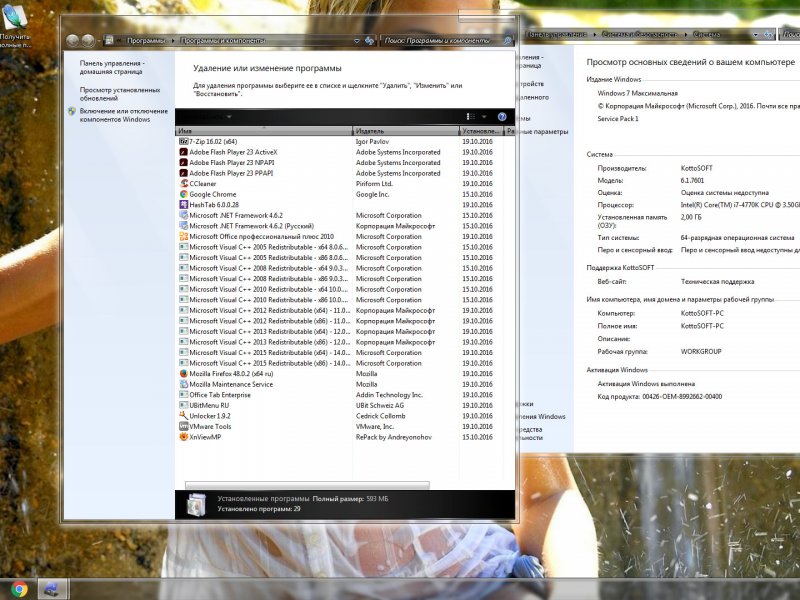Click publisher 'Addin Technology Inc.'
800x600 pixels.
click(x=389, y=395)
